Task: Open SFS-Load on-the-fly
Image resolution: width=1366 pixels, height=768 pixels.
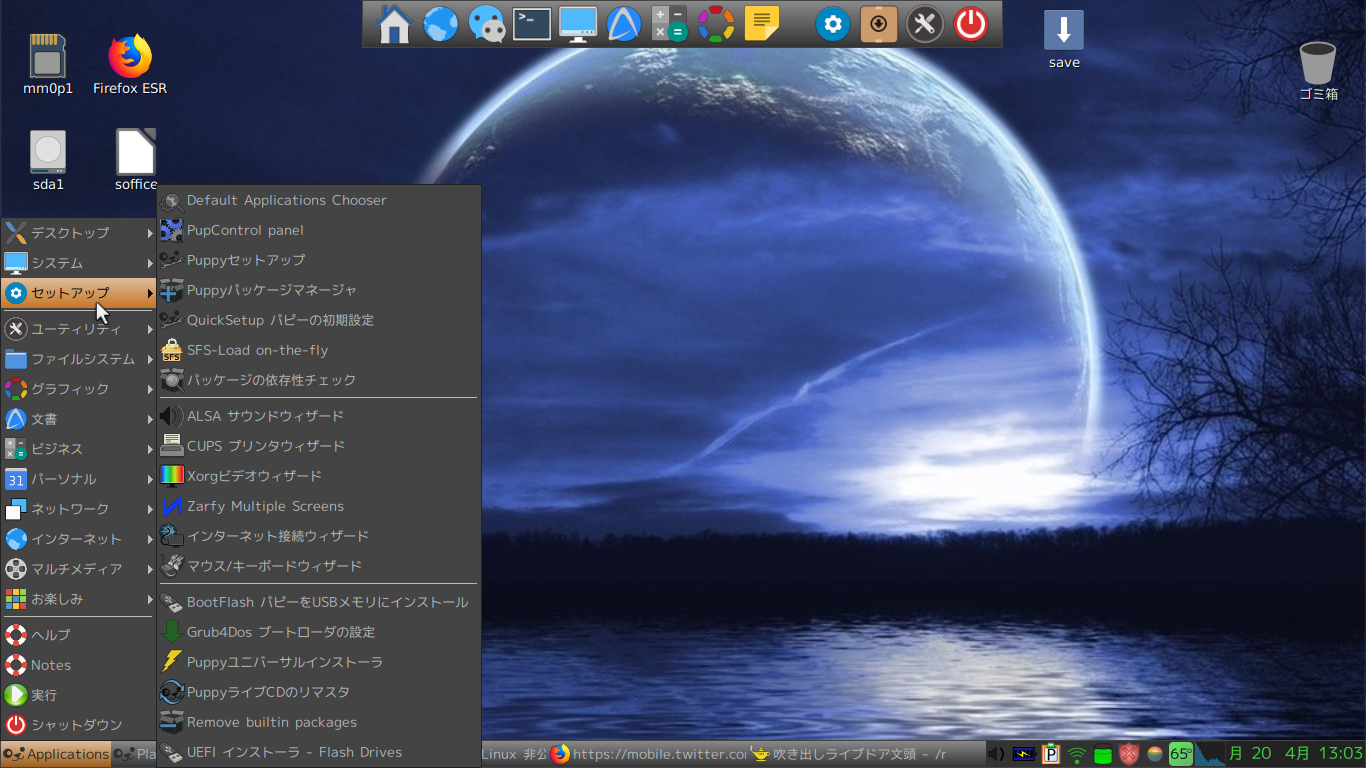Action: pyautogui.click(x=319, y=350)
